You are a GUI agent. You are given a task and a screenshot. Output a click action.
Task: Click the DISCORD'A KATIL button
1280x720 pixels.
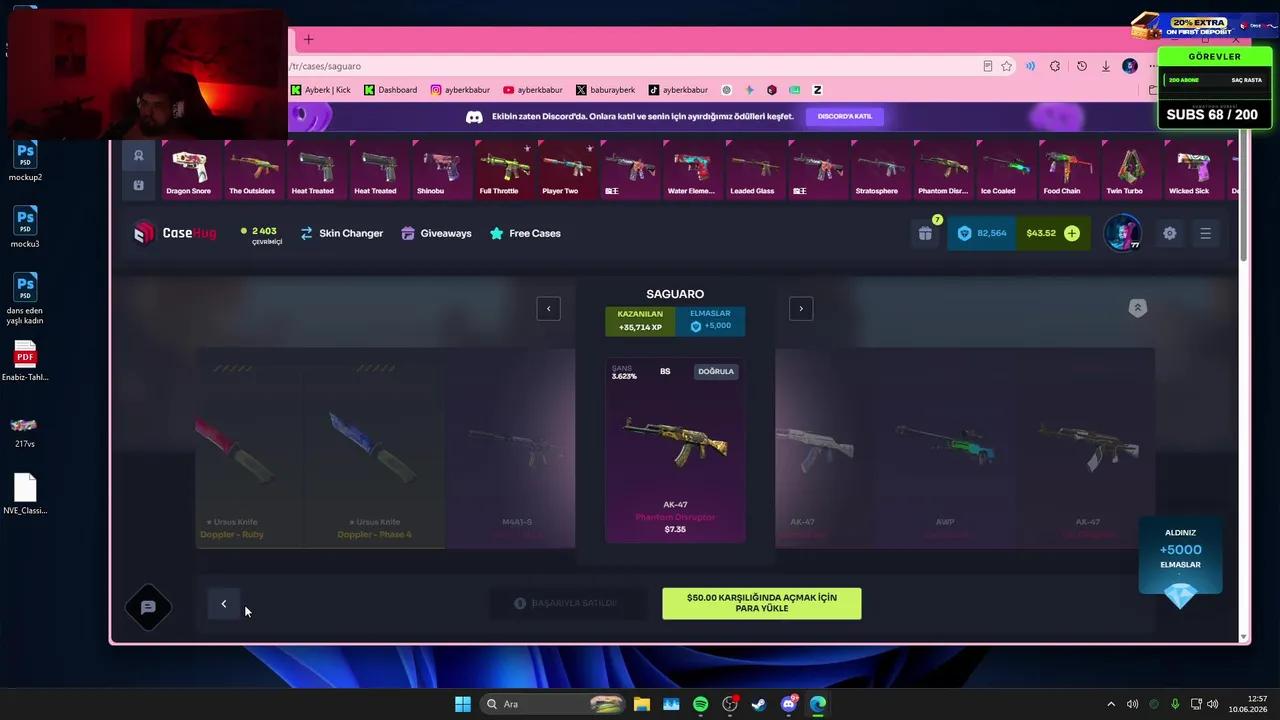pos(845,116)
